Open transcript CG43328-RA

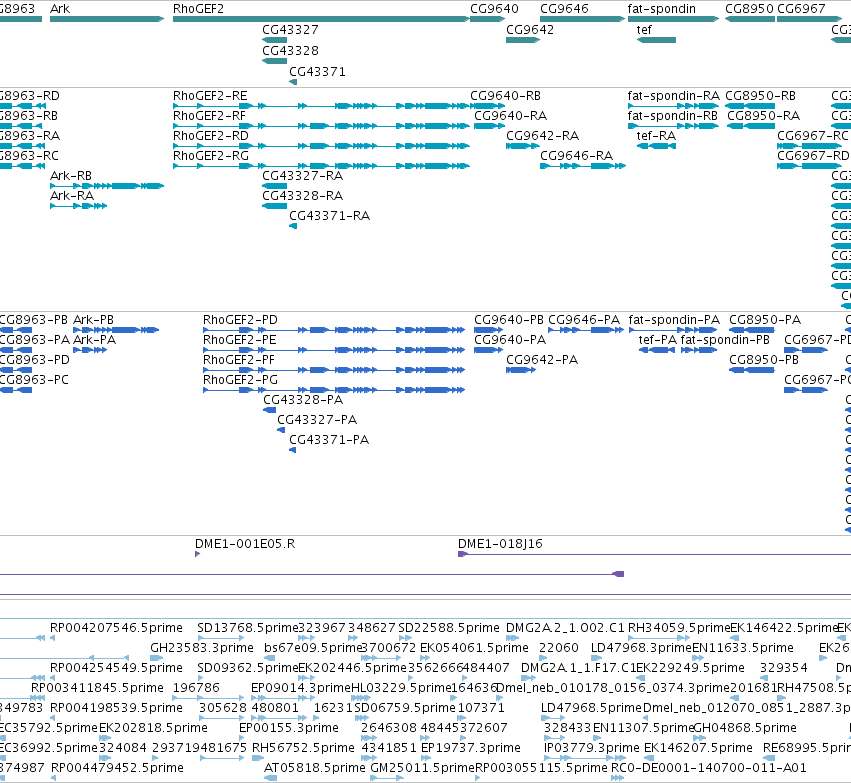coord(275,206)
